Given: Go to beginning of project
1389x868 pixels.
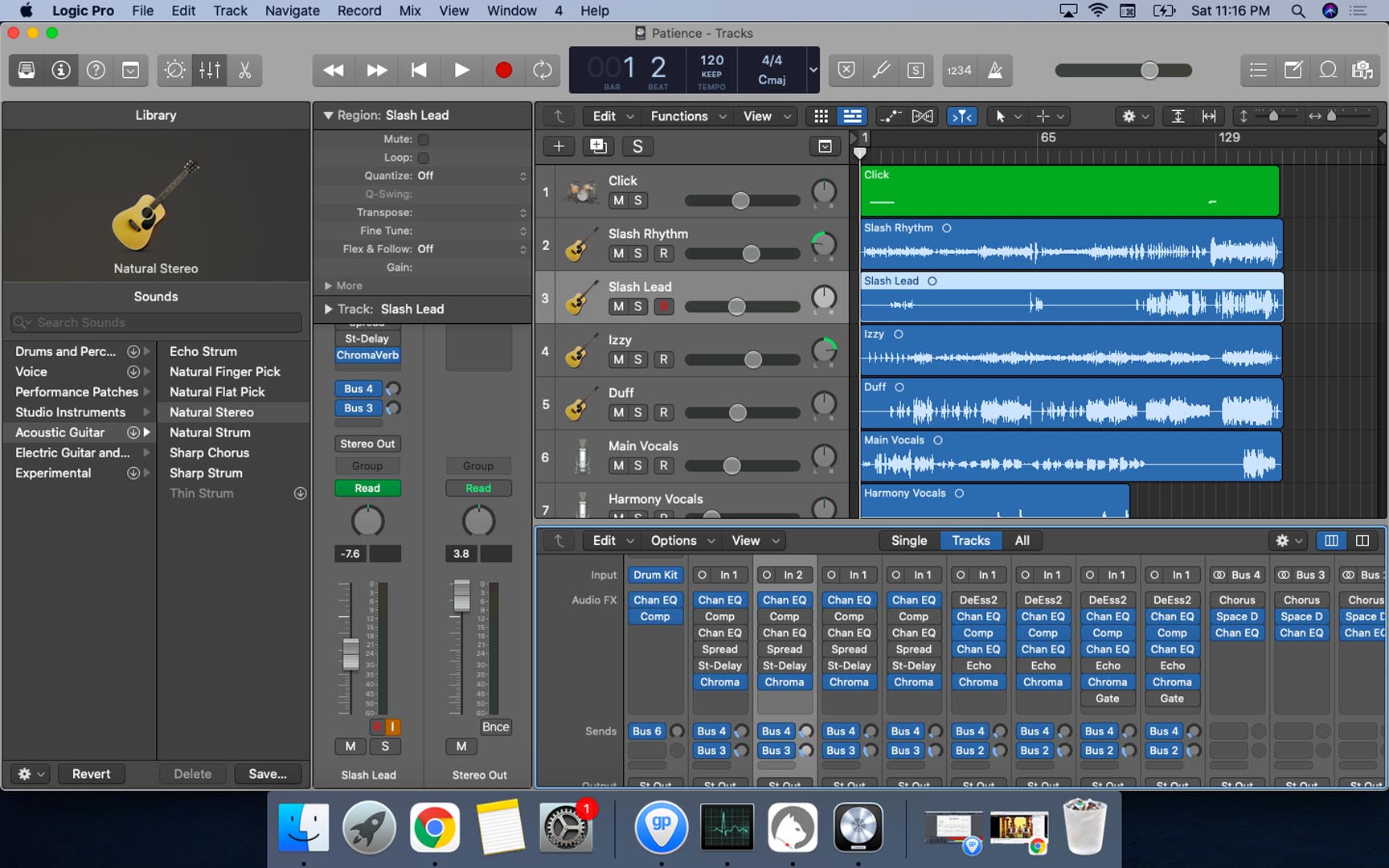Looking at the screenshot, I should pyautogui.click(x=419, y=70).
